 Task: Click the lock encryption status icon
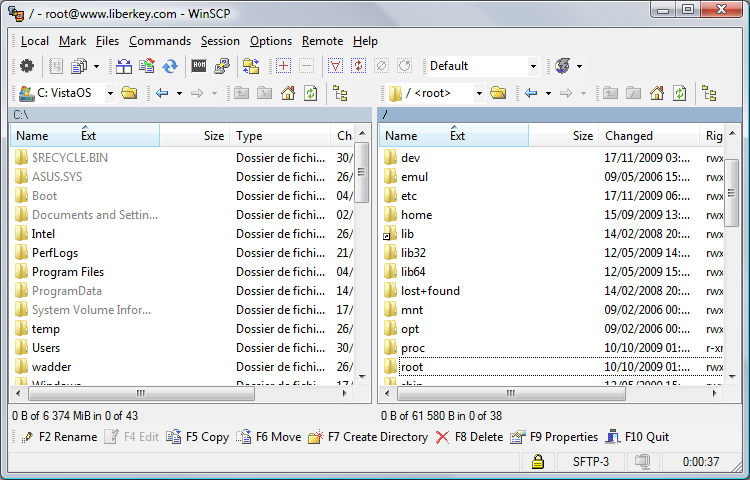(538, 462)
